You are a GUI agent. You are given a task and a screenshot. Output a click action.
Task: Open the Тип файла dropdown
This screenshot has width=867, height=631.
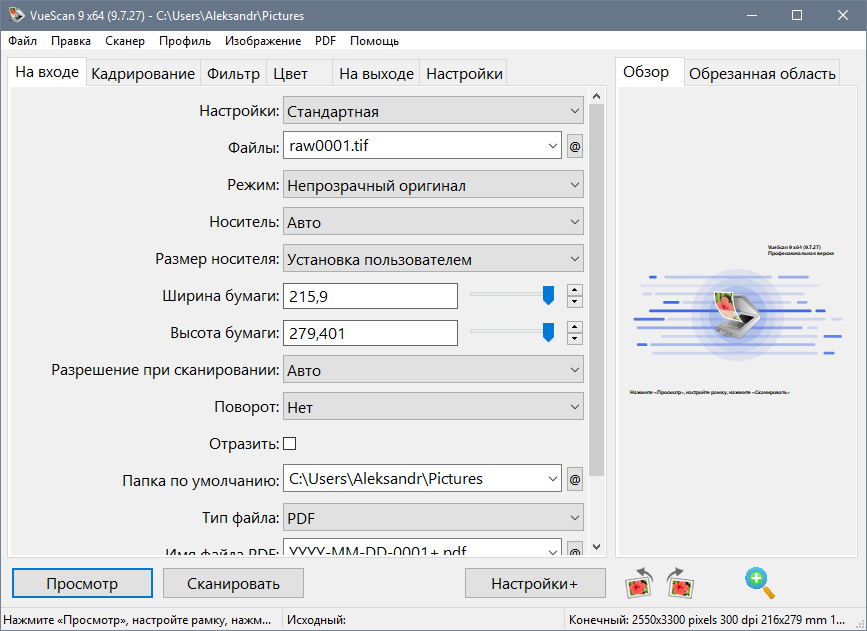[433, 518]
